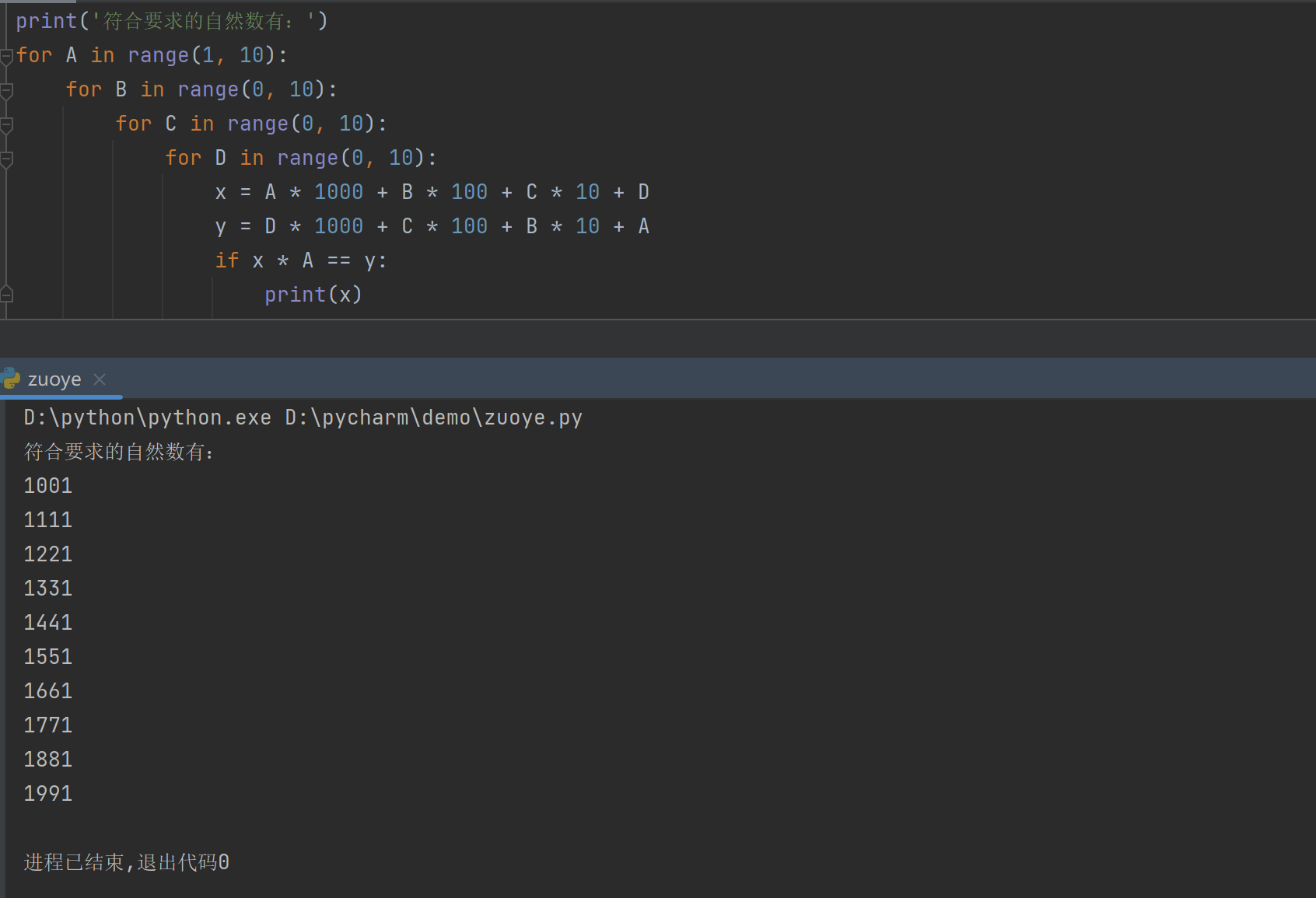
Task: Select the zuoye console tab
Action: [53, 379]
